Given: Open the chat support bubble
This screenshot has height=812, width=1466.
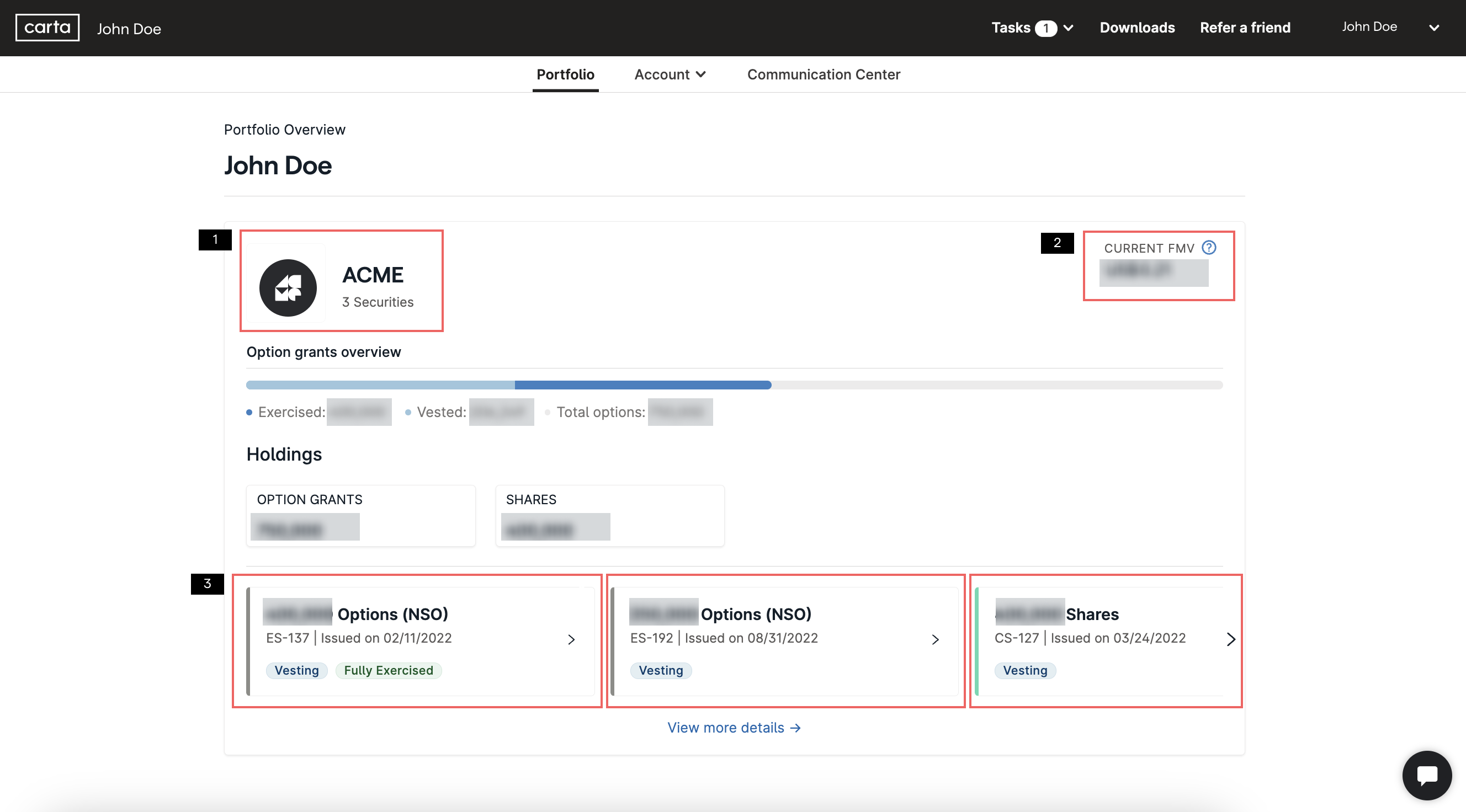Looking at the screenshot, I should (x=1426, y=774).
